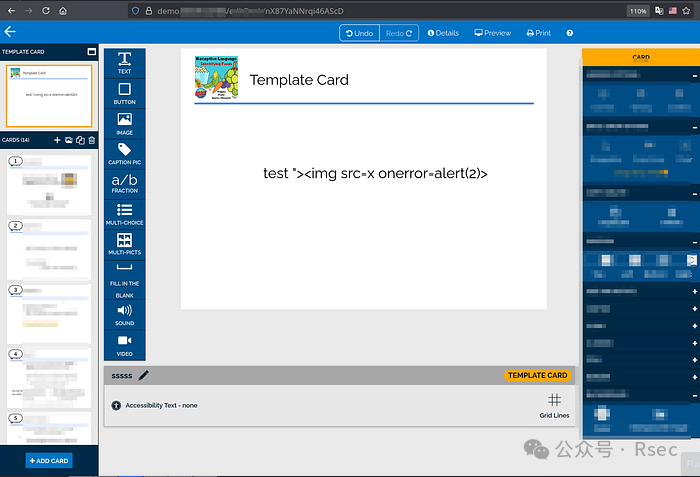Viewport: 700px width, 477px height.
Task: Select the Button tool
Action: tap(125, 94)
